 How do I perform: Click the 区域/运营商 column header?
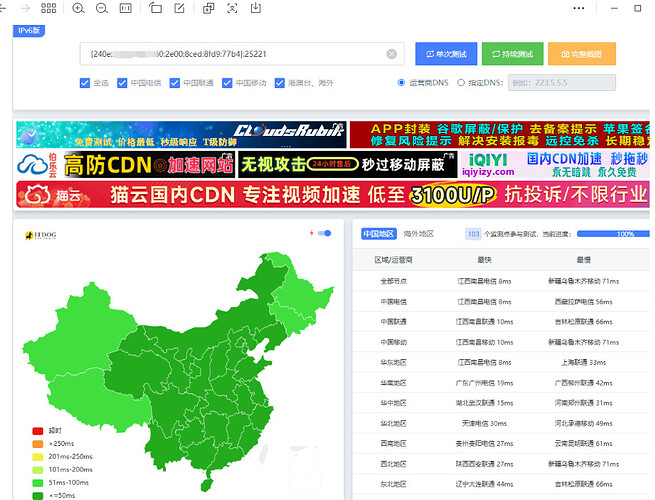click(394, 260)
